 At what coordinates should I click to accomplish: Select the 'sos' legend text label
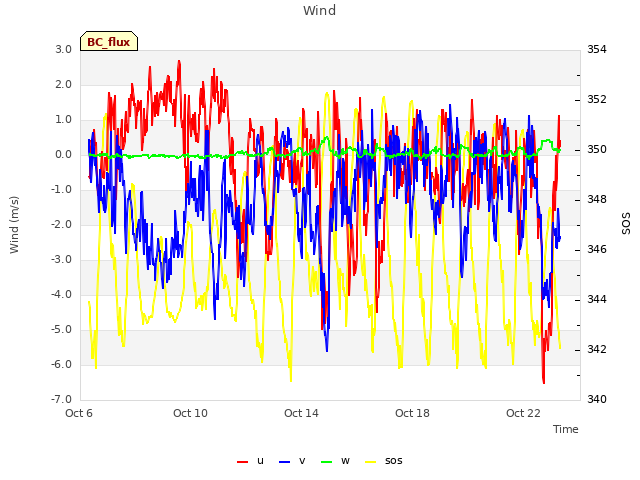(393, 461)
